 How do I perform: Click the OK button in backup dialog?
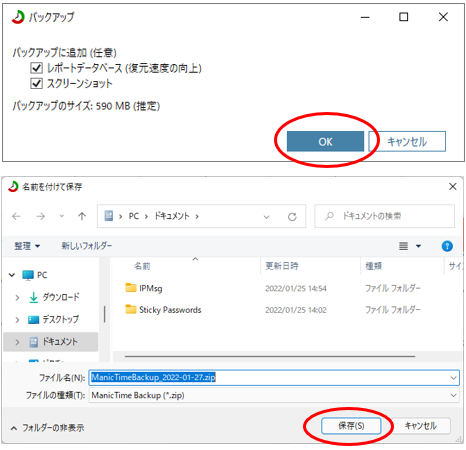[325, 142]
